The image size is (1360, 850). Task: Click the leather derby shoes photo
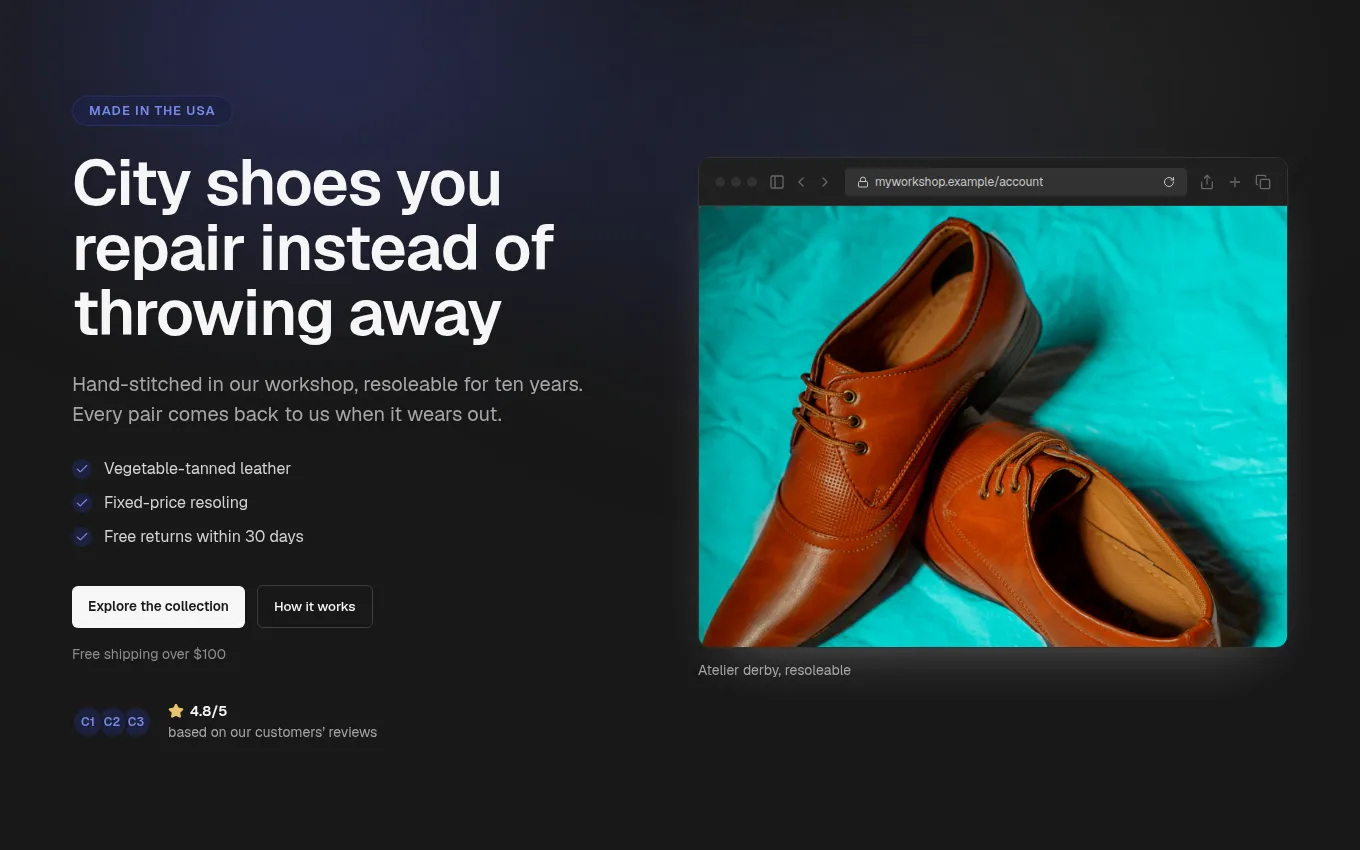tap(993, 427)
